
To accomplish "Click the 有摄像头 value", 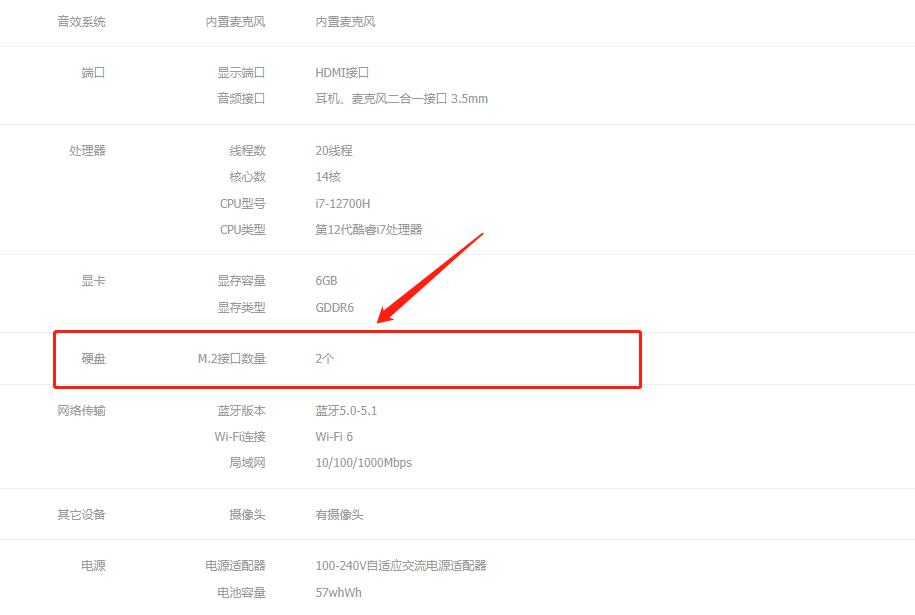I will [339, 514].
